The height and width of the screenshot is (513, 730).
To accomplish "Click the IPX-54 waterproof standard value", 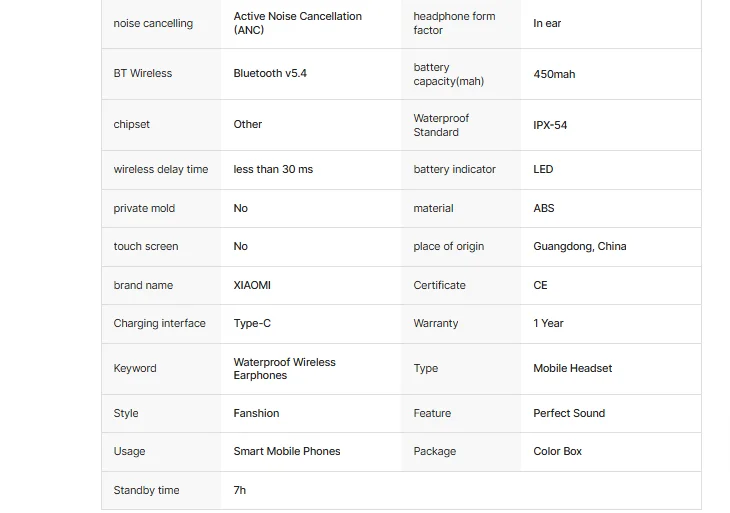I will (550, 125).
